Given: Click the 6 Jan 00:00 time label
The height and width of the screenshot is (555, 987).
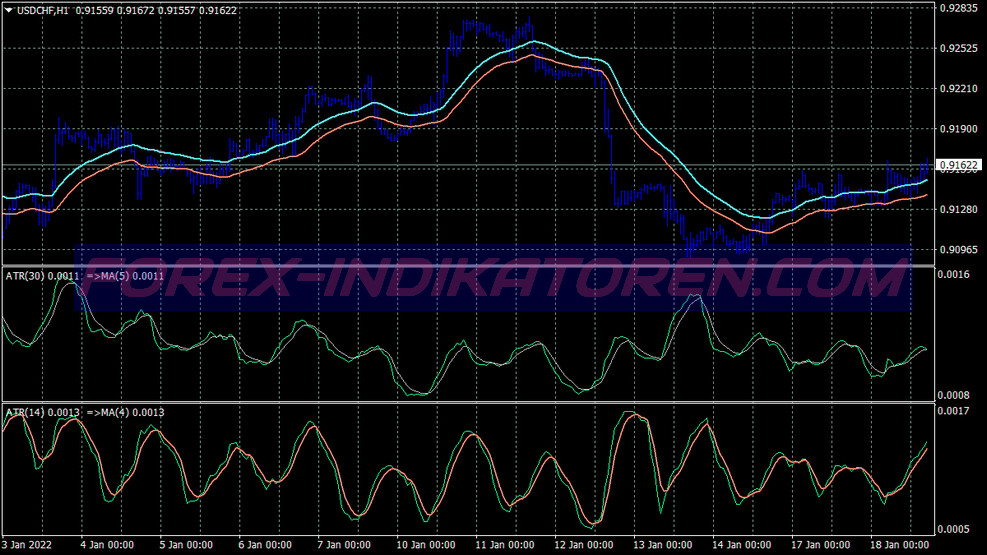Looking at the screenshot, I should [x=265, y=544].
